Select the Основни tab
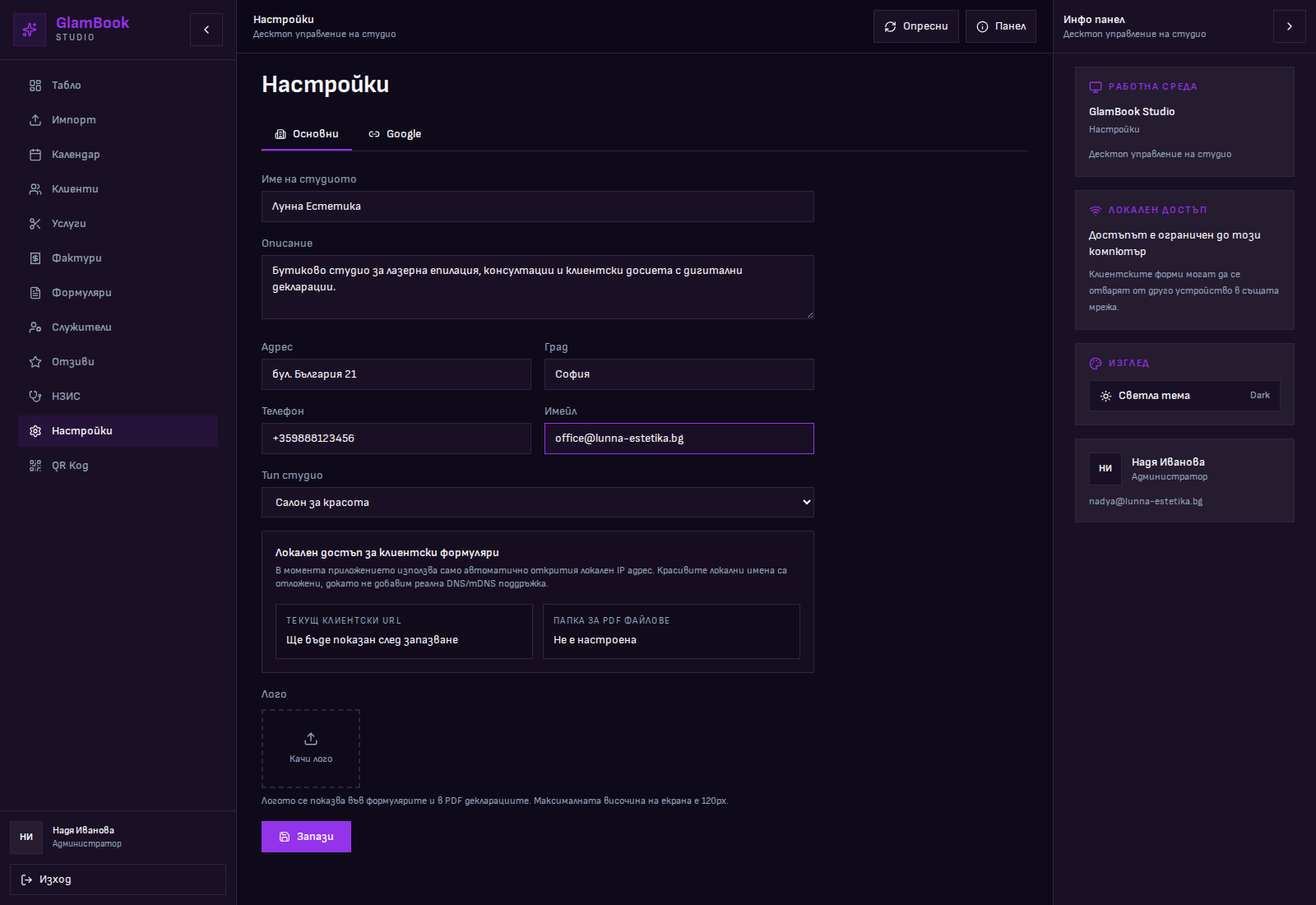This screenshot has height=905, width=1316. (307, 134)
